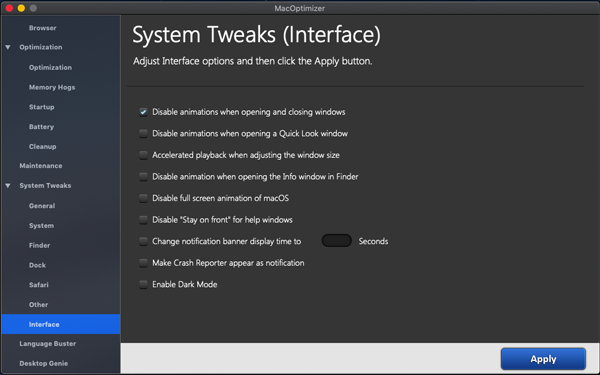The image size is (600, 375).
Task: Click the "Seconds" label beside the field
Action: (373, 241)
